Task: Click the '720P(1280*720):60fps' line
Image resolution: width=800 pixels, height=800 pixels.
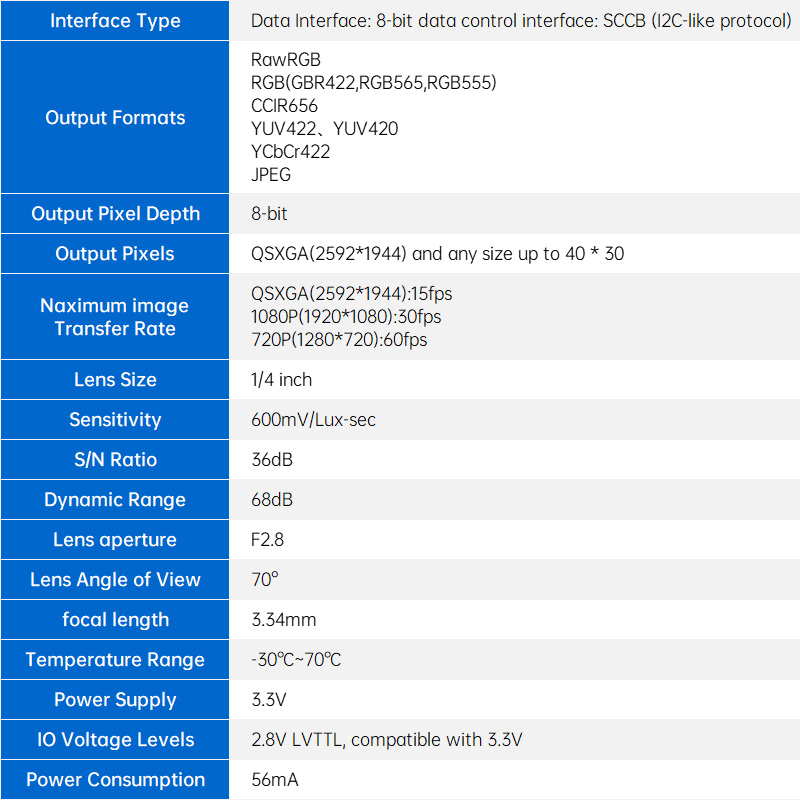Action: point(339,340)
